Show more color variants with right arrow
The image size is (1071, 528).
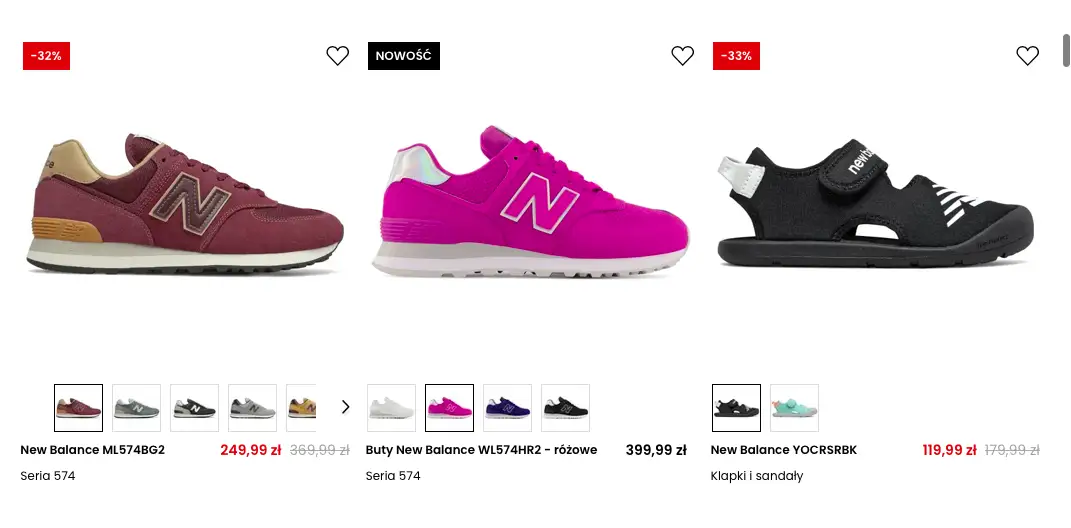pyautogui.click(x=345, y=407)
